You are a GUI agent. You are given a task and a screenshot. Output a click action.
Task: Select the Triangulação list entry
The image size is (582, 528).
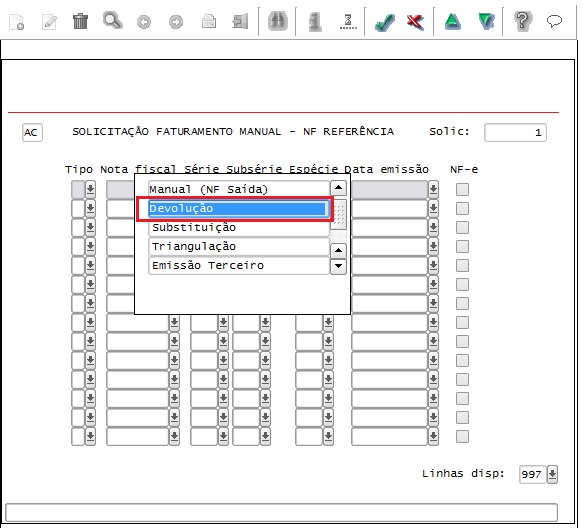click(x=239, y=247)
